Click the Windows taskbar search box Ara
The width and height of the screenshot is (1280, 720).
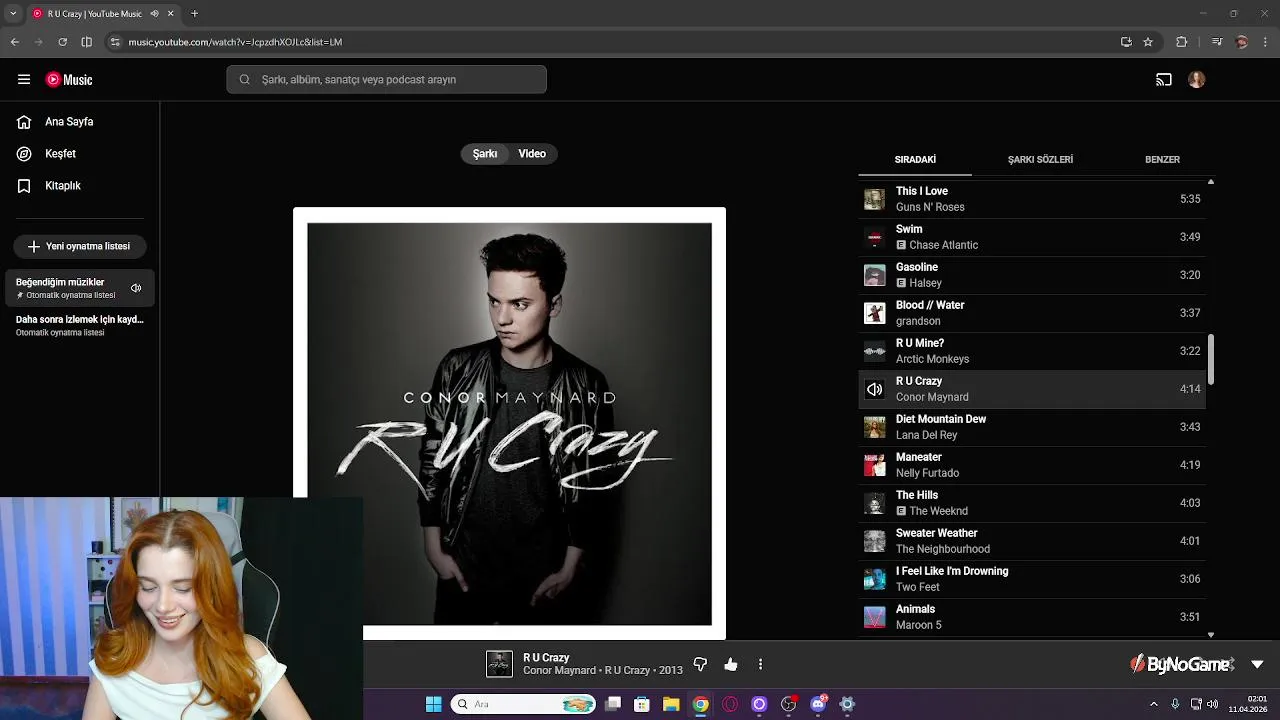tap(523, 704)
